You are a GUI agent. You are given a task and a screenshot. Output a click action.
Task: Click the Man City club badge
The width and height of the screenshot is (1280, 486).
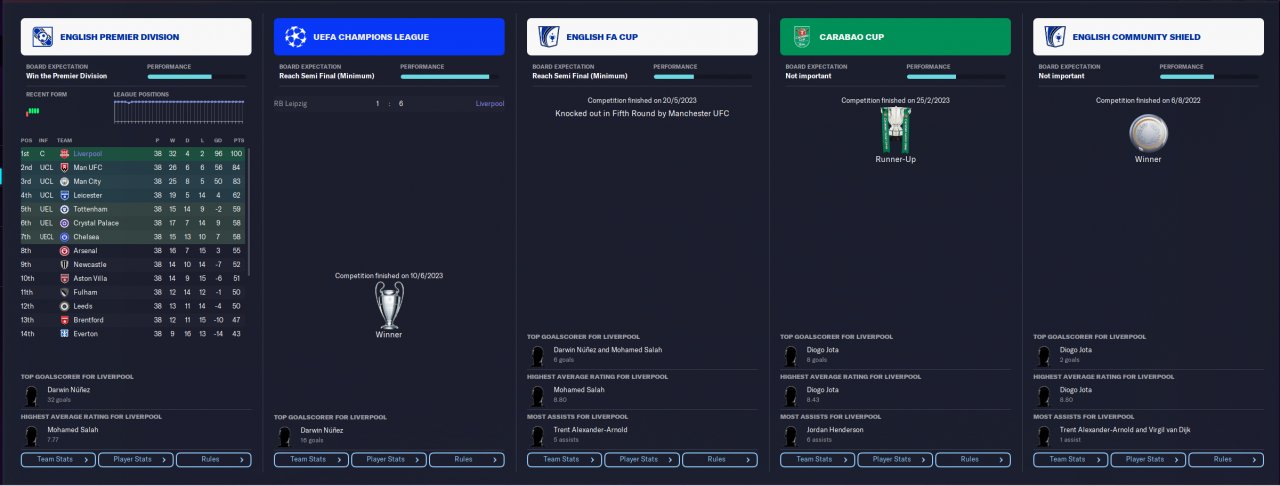click(x=64, y=182)
